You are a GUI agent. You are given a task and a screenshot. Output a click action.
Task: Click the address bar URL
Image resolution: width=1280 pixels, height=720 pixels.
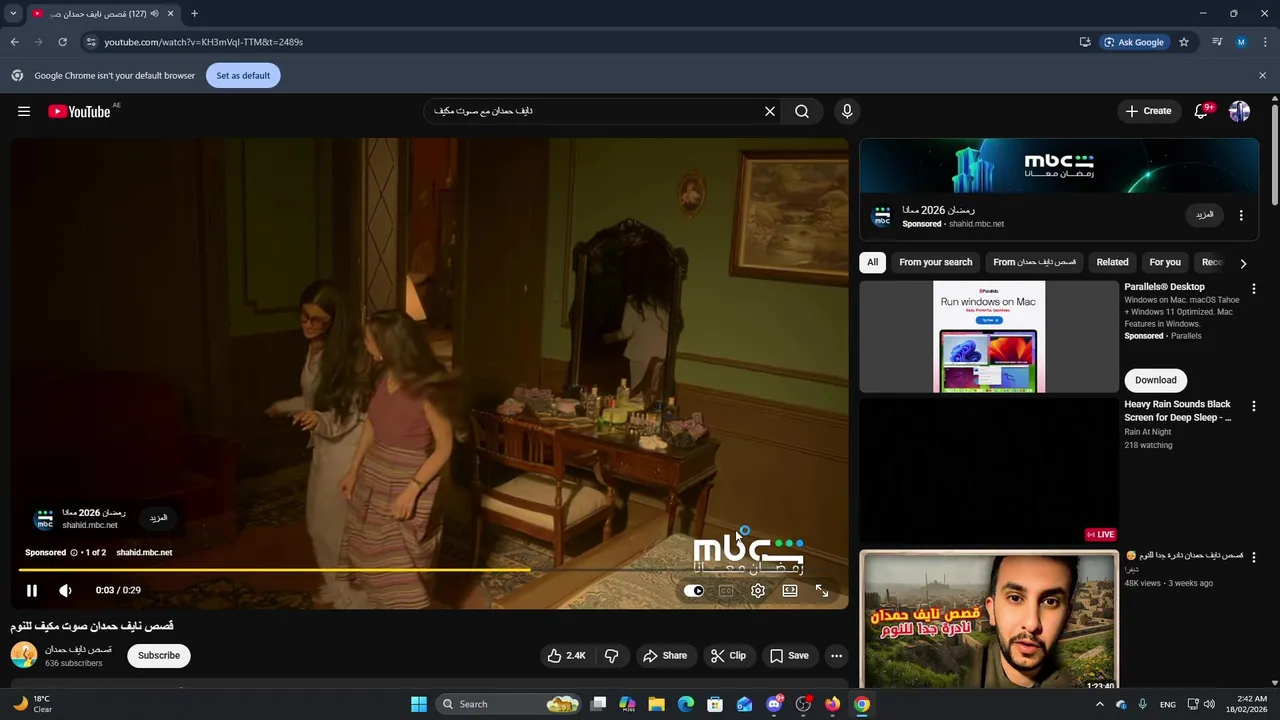(203, 42)
